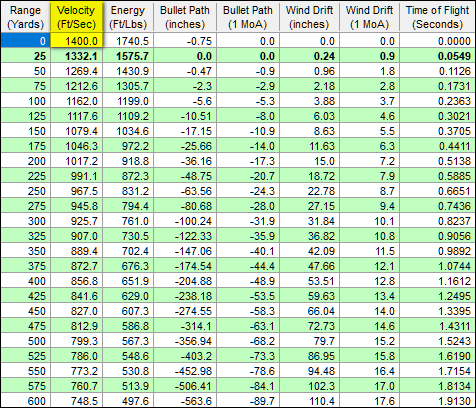The width and height of the screenshot is (476, 408).
Task: Click the Wind Drift (inches) header
Action: point(309,17)
